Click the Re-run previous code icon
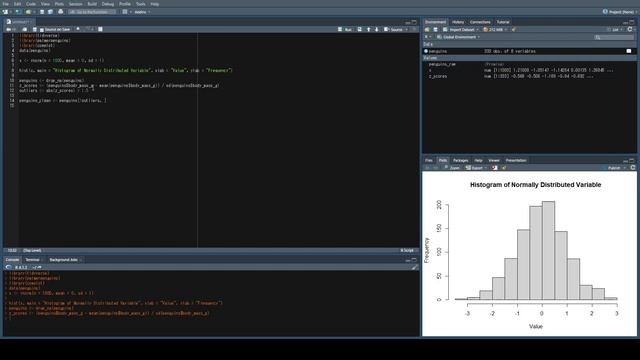640x360 pixels. coord(360,29)
